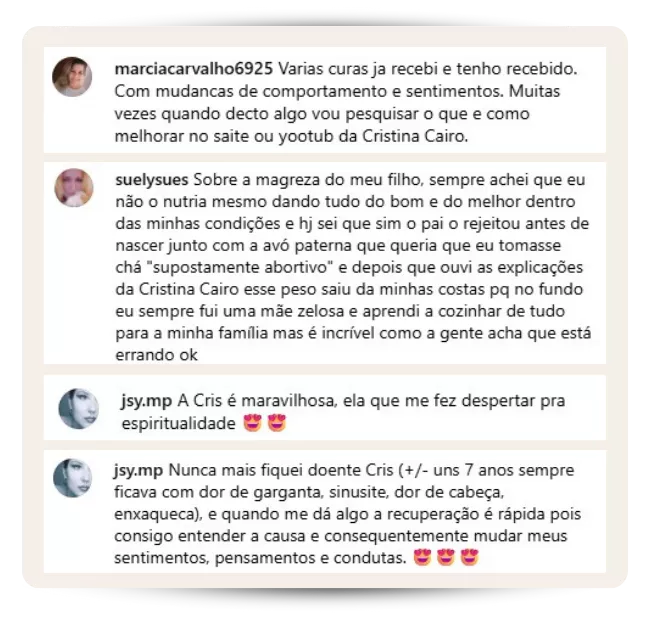
Task: Click the quoted 'supostamente abortivo' phrase
Action: click(x=240, y=268)
